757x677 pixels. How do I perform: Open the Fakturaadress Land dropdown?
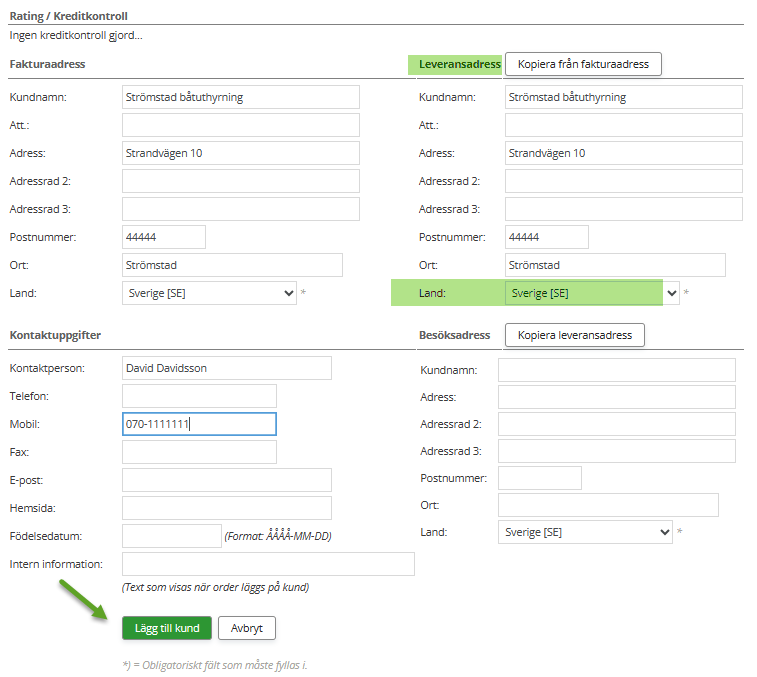(x=211, y=293)
